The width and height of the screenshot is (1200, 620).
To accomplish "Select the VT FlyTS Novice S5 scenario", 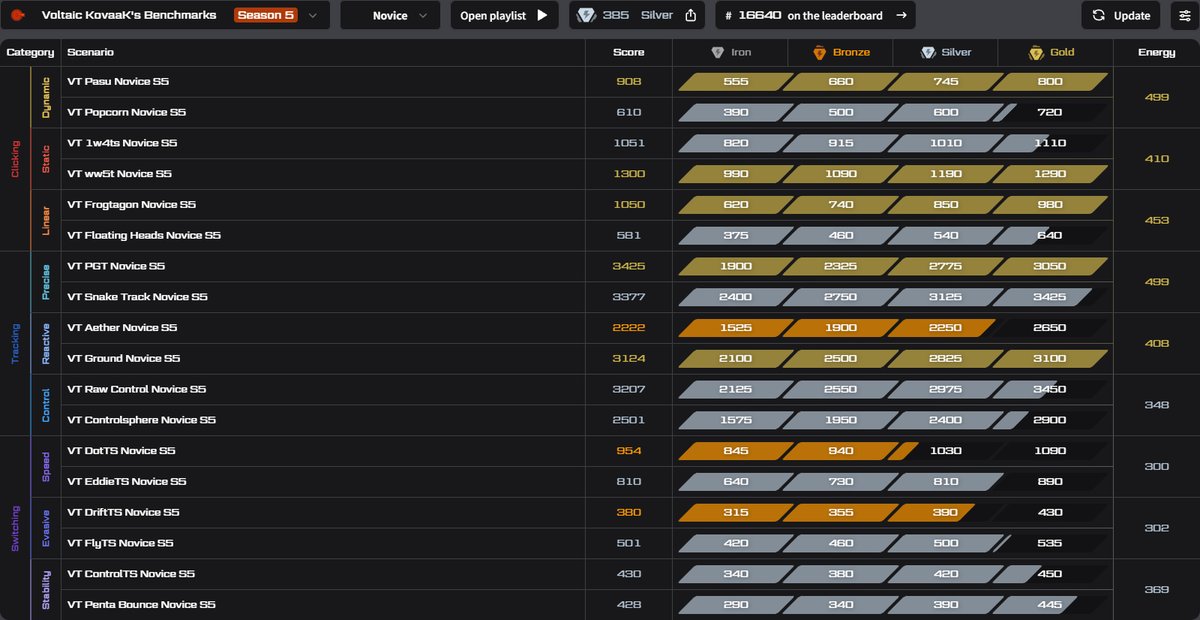I will tap(120, 543).
